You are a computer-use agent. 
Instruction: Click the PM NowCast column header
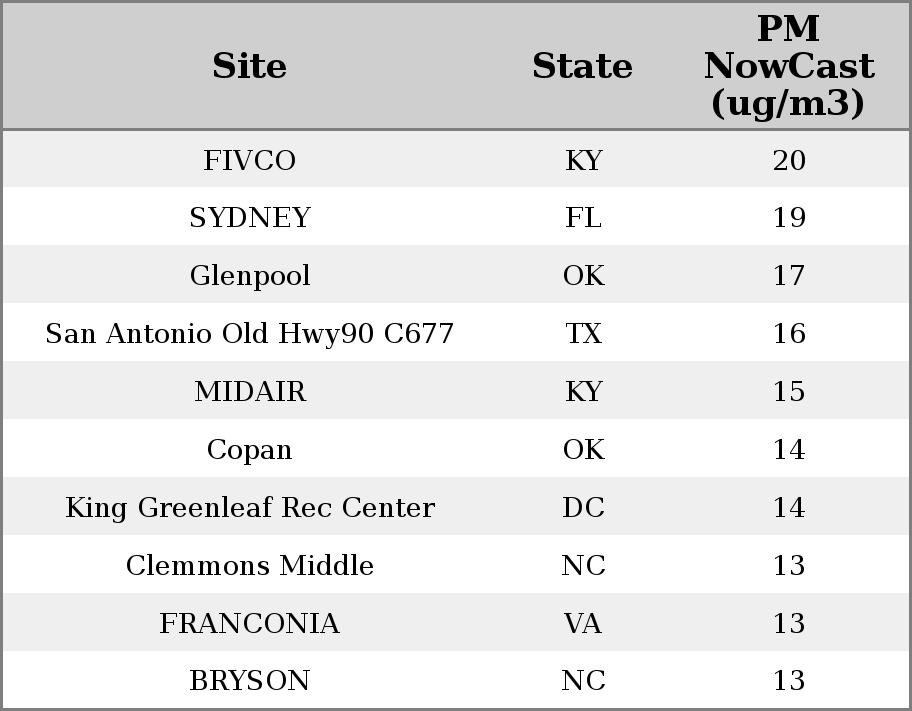pos(788,67)
